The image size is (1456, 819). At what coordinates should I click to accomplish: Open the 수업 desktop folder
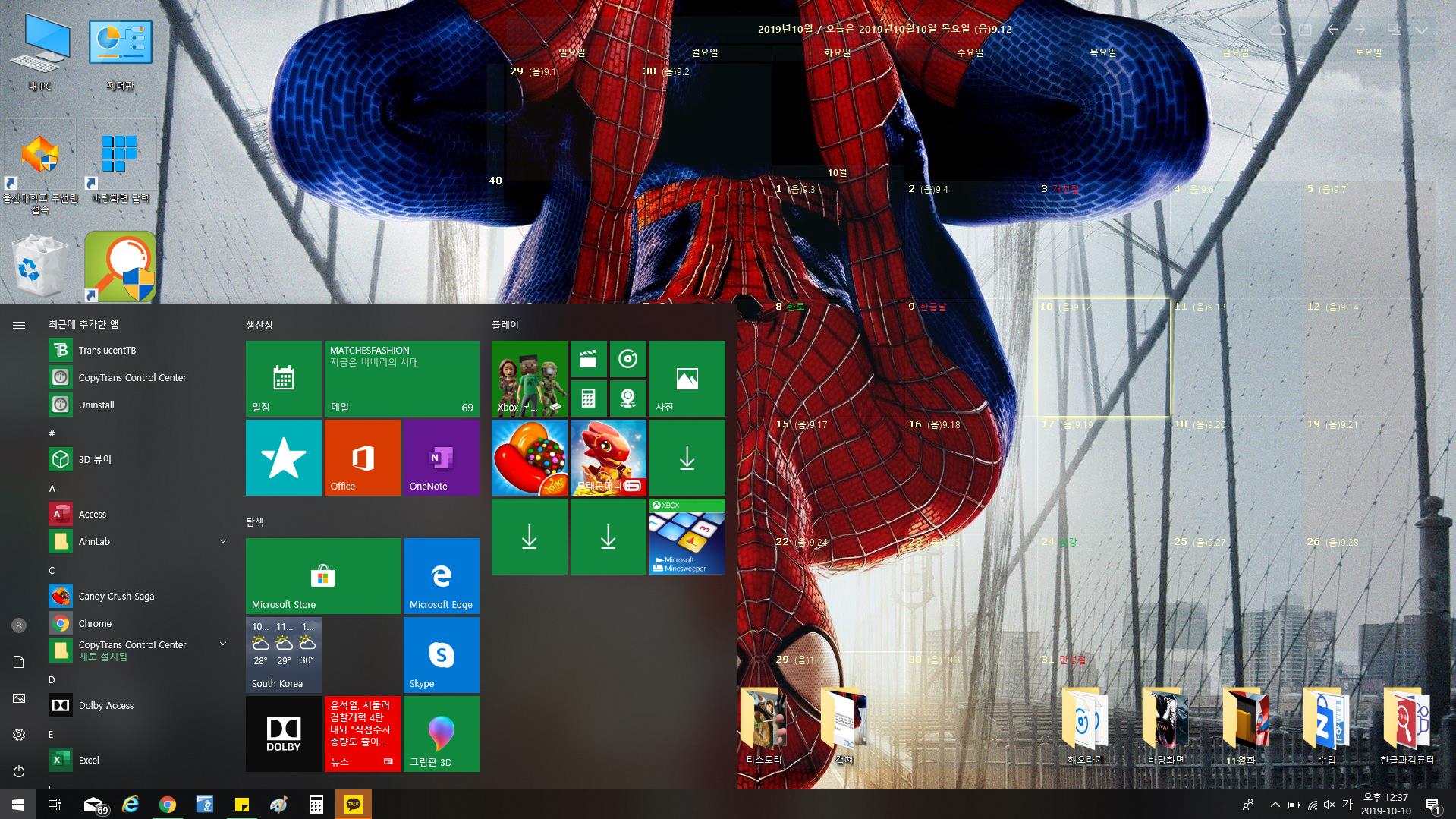(1325, 726)
